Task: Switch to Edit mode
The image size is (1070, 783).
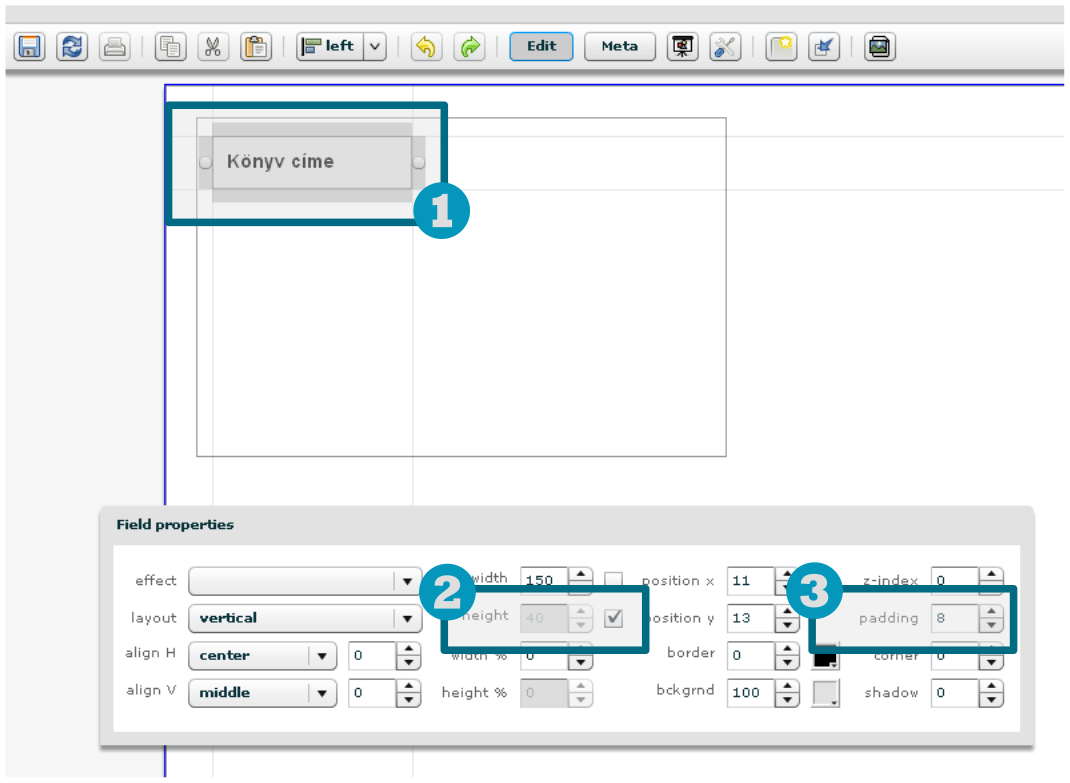Action: pyautogui.click(x=541, y=47)
